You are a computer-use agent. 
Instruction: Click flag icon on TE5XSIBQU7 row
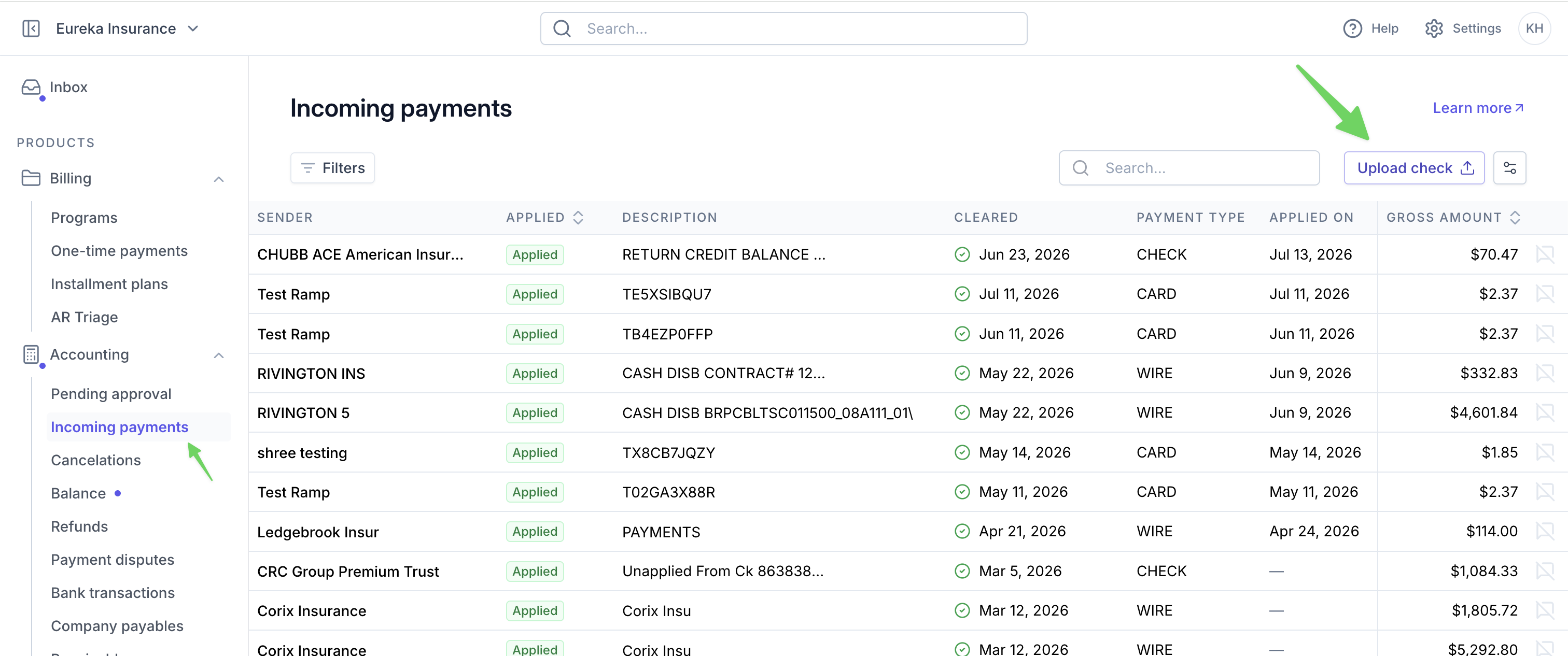pos(1545,294)
